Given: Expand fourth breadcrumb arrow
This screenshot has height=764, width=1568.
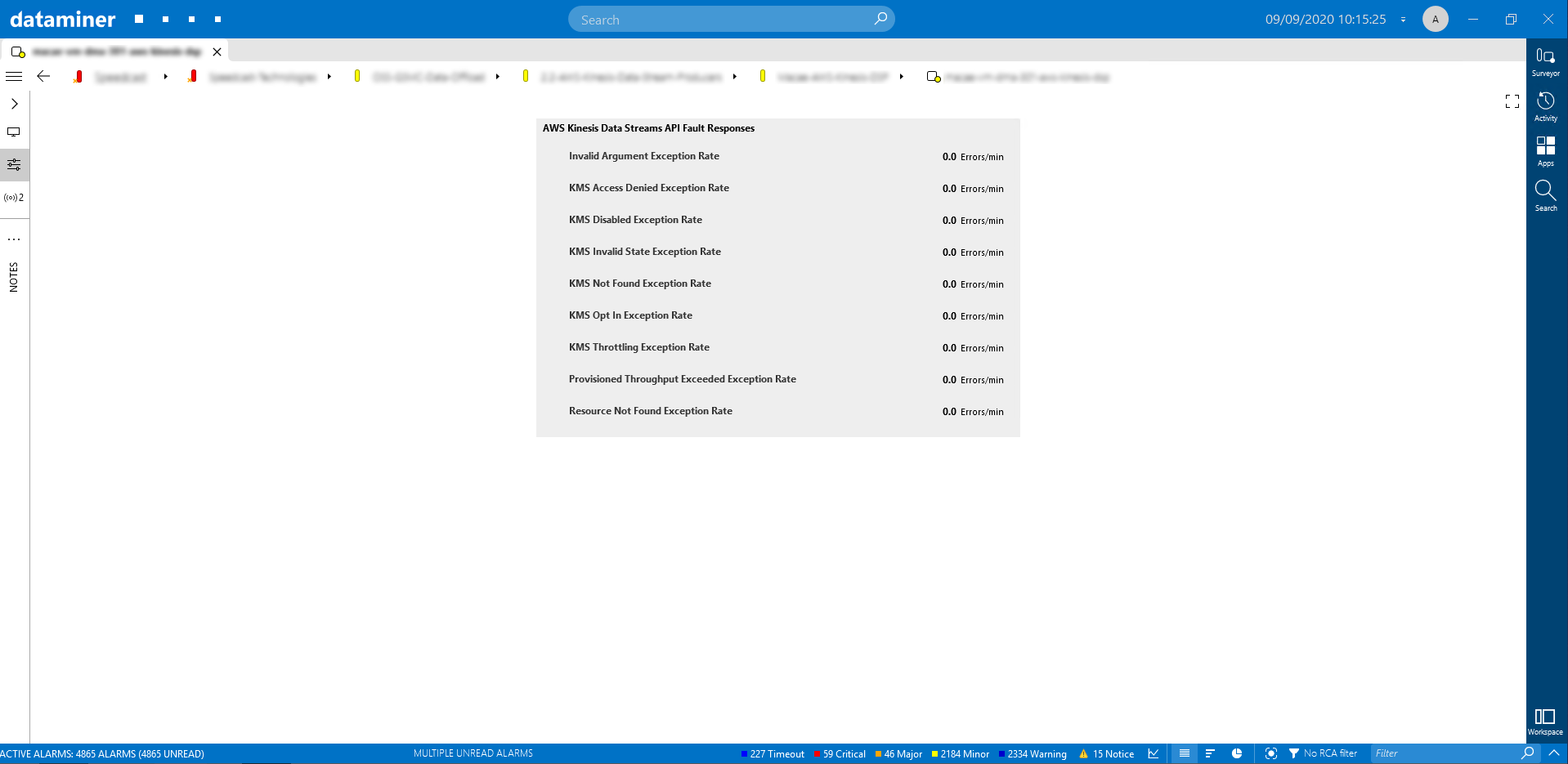Looking at the screenshot, I should click(735, 77).
